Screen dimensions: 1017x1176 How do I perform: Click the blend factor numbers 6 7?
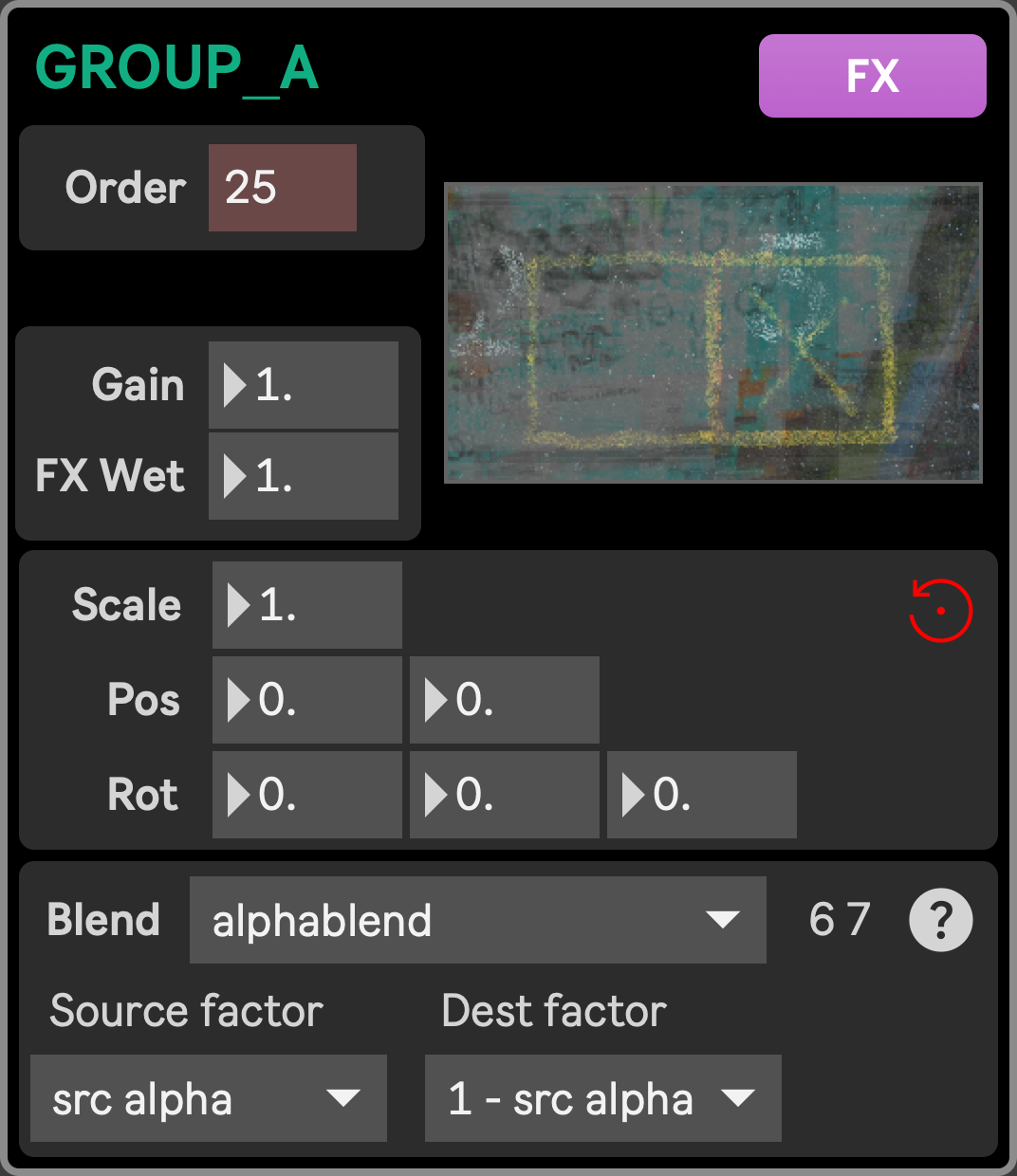(x=840, y=919)
